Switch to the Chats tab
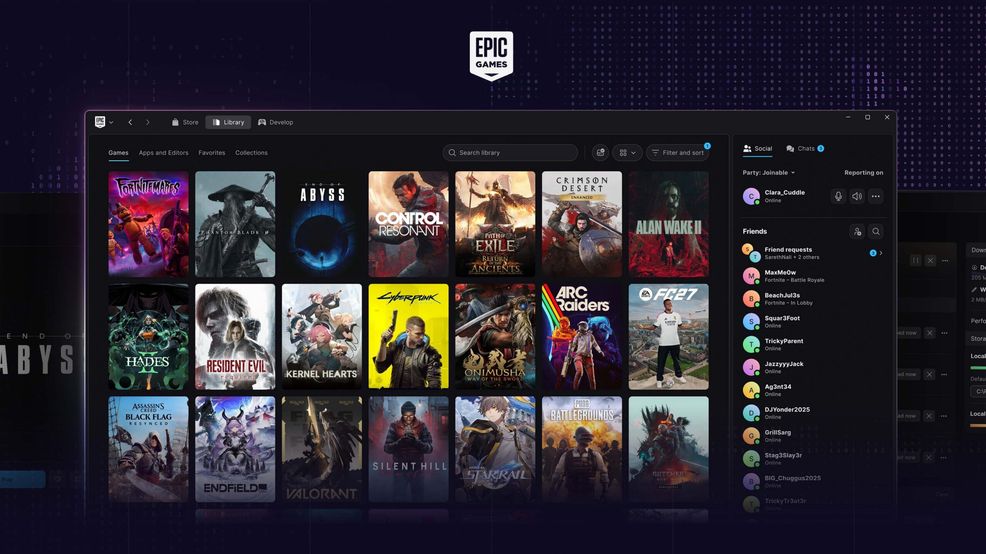The image size is (986, 554). (805, 148)
